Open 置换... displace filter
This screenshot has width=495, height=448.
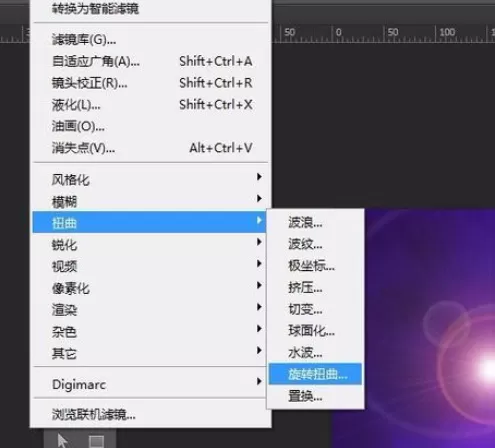tap(315, 396)
